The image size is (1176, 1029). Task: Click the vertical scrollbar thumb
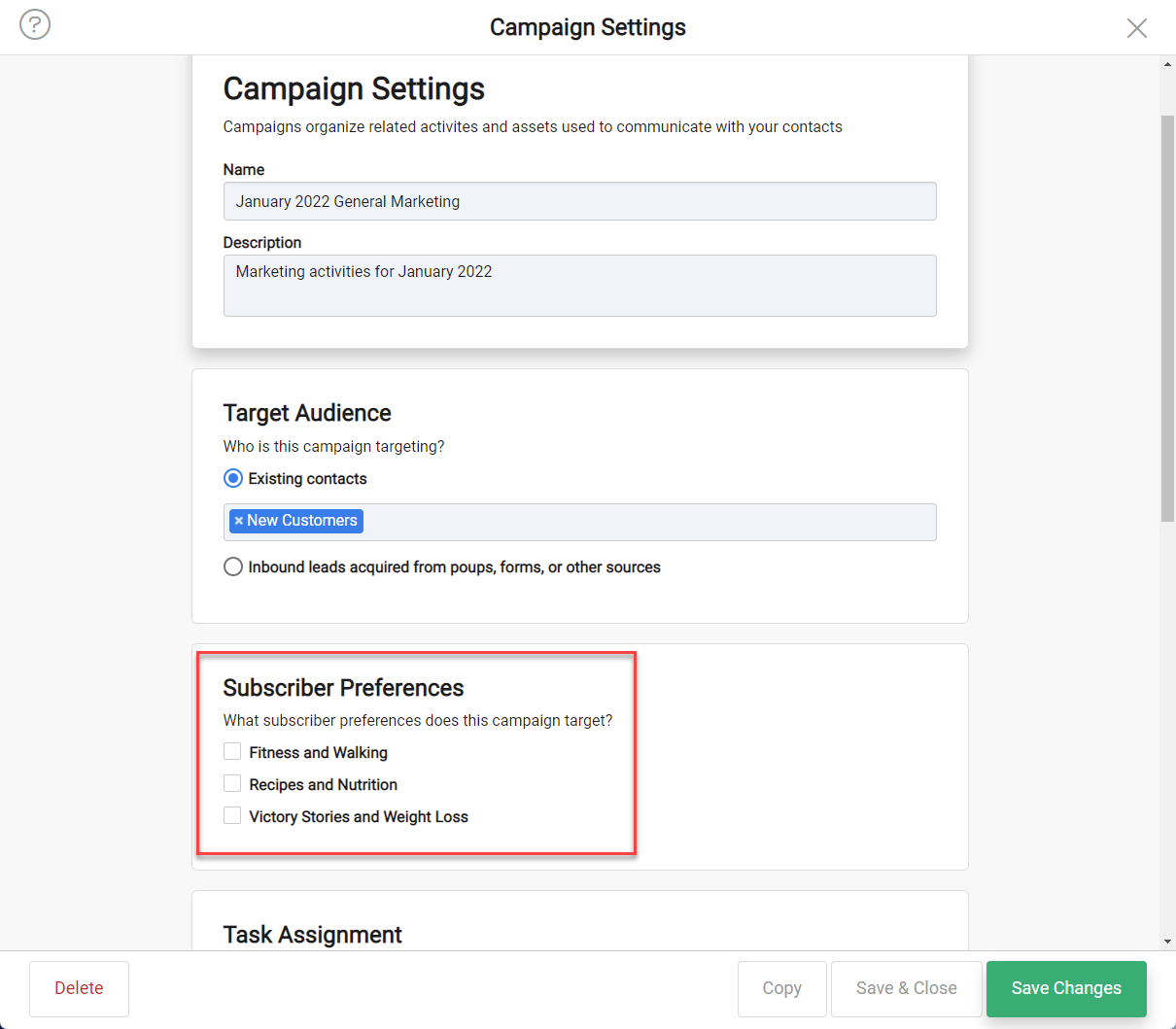[1167, 319]
